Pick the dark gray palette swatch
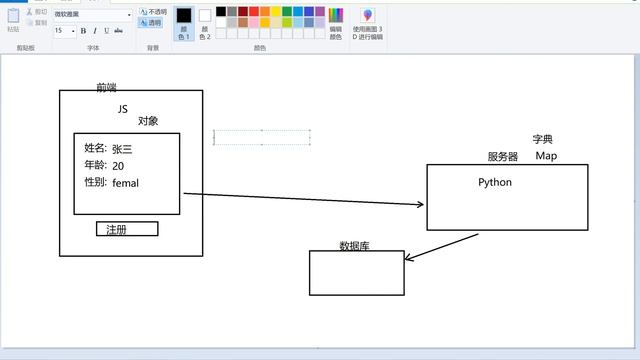The width and height of the screenshot is (640, 360). 232,11
